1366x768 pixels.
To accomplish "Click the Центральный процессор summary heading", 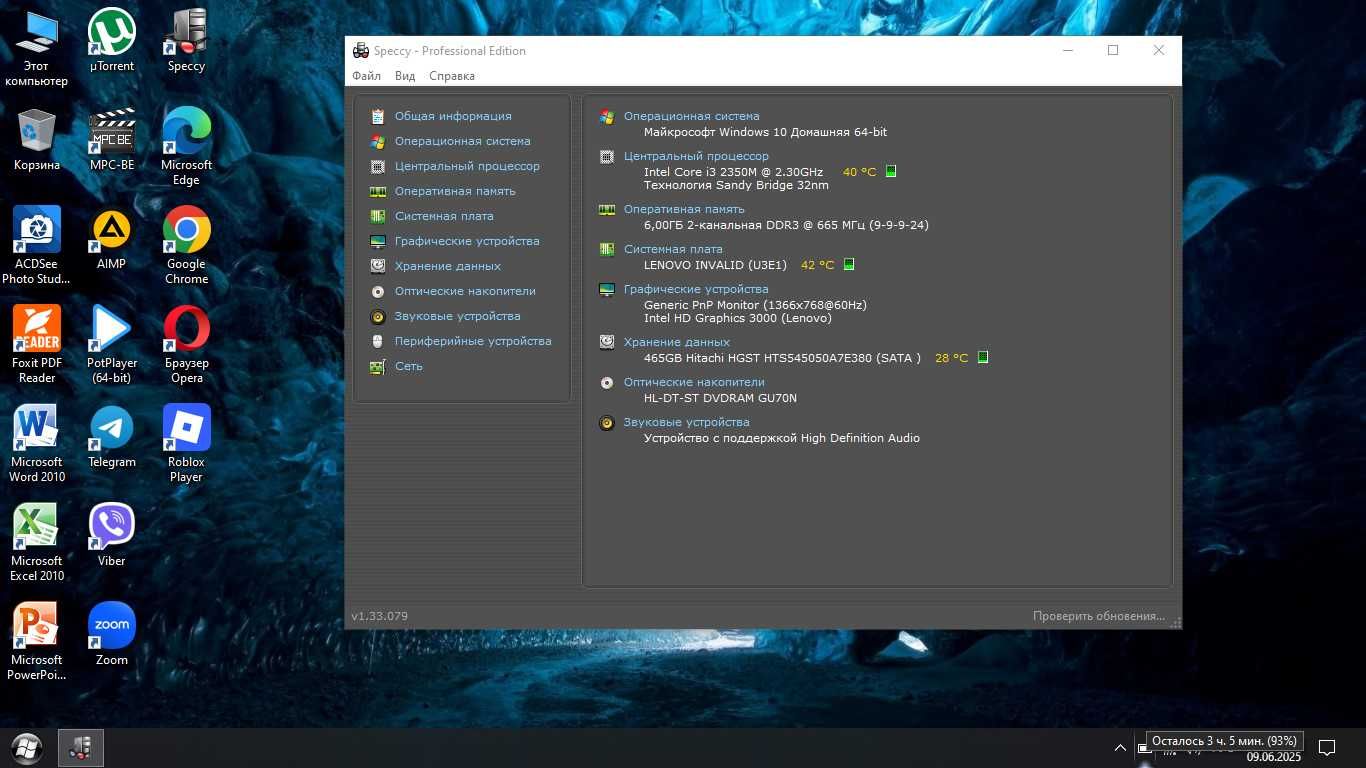I will (x=696, y=156).
